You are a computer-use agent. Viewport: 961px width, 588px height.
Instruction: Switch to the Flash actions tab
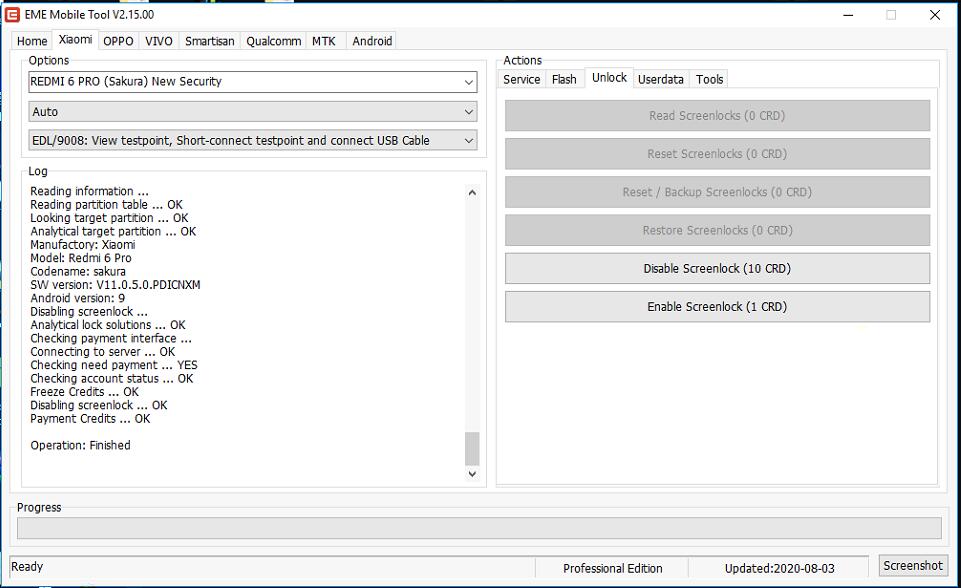(564, 79)
